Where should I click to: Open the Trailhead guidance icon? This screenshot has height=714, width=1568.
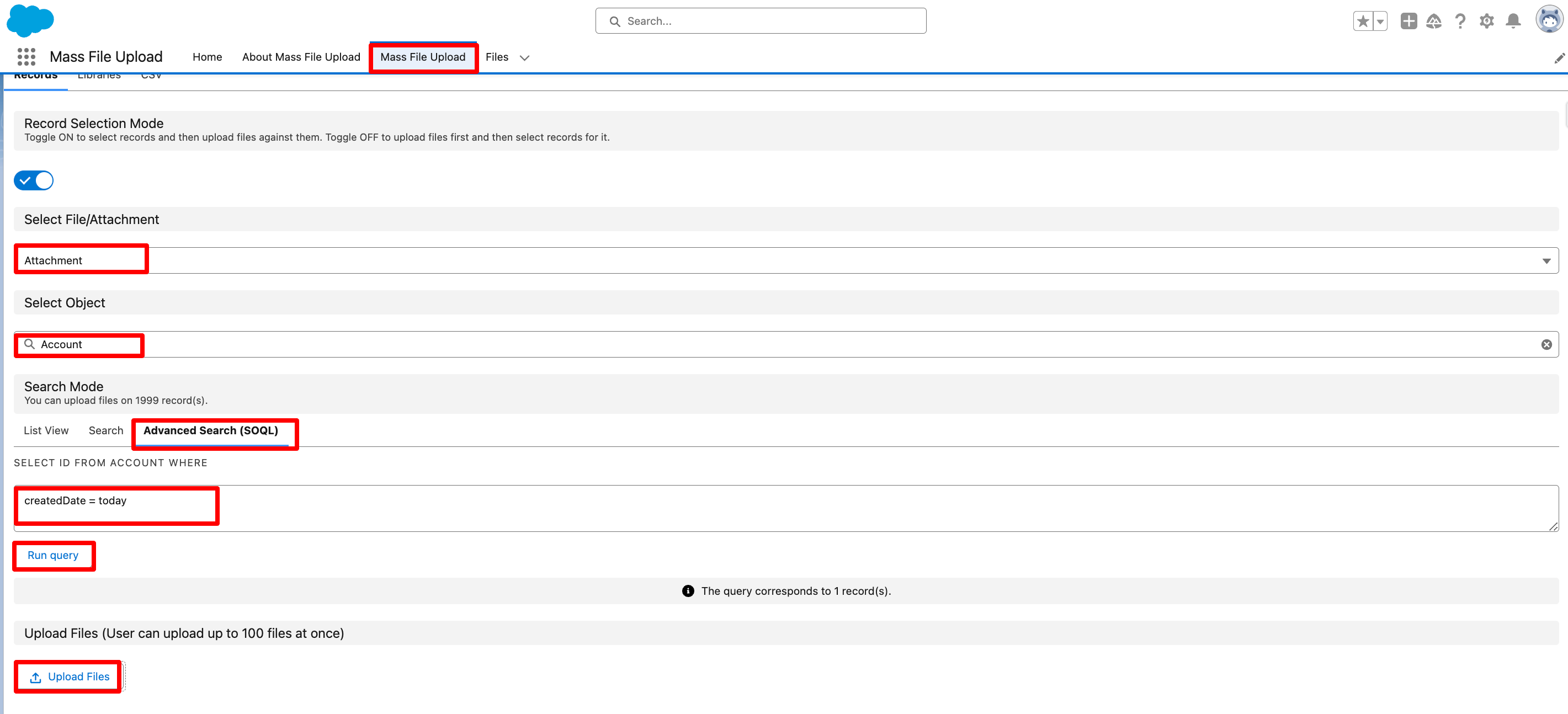(1434, 22)
